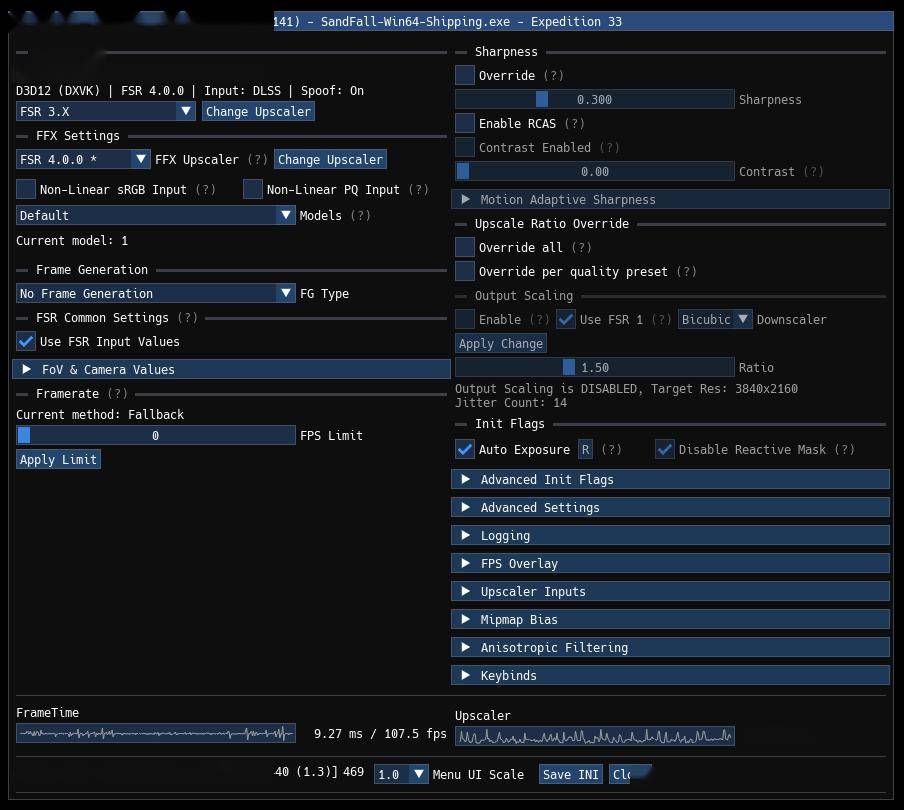Screen dimensions: 904x810
Task: Toggle Contrast Enabled checkbox
Action: click(x=465, y=147)
